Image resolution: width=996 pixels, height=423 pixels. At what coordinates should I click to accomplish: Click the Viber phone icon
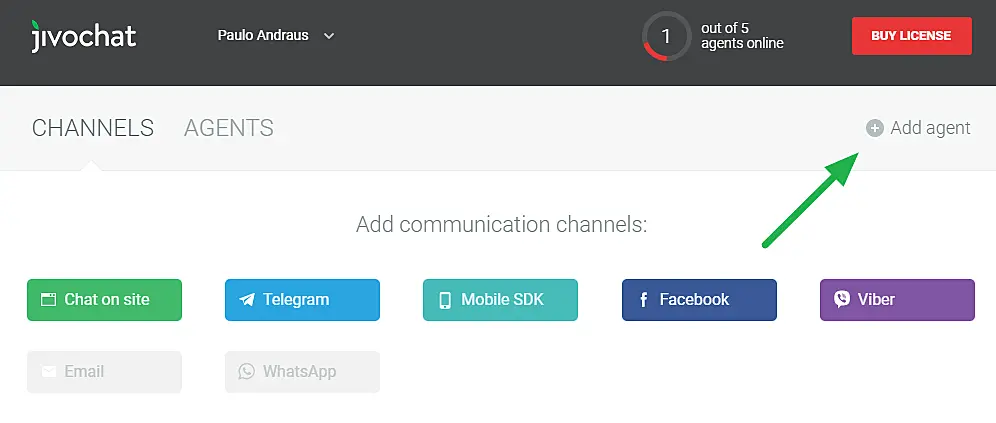842,299
